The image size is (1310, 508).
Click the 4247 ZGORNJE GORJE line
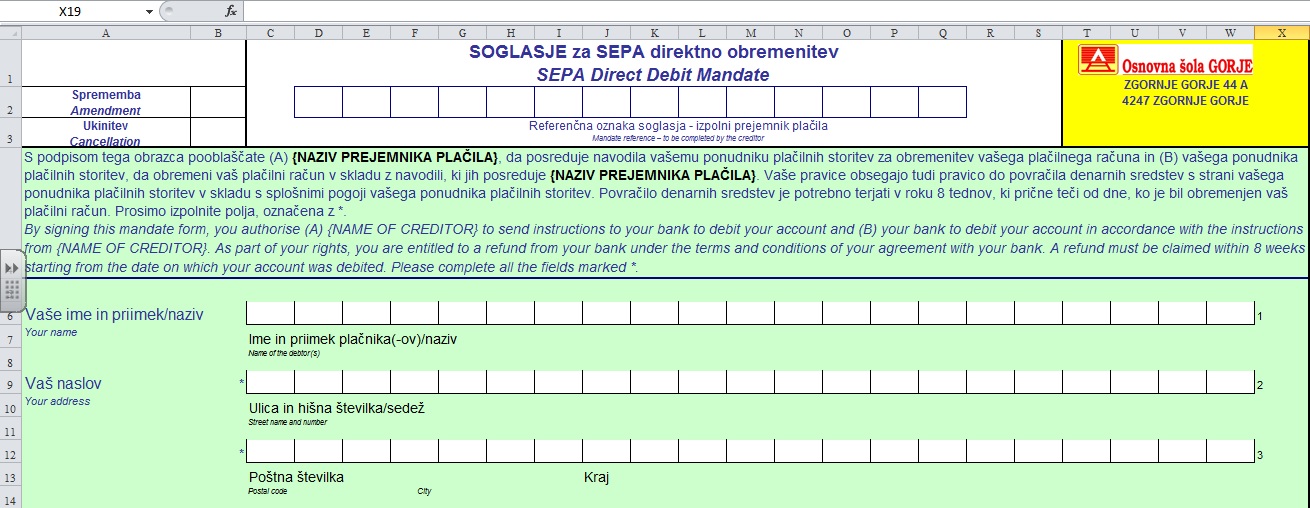(x=1186, y=101)
